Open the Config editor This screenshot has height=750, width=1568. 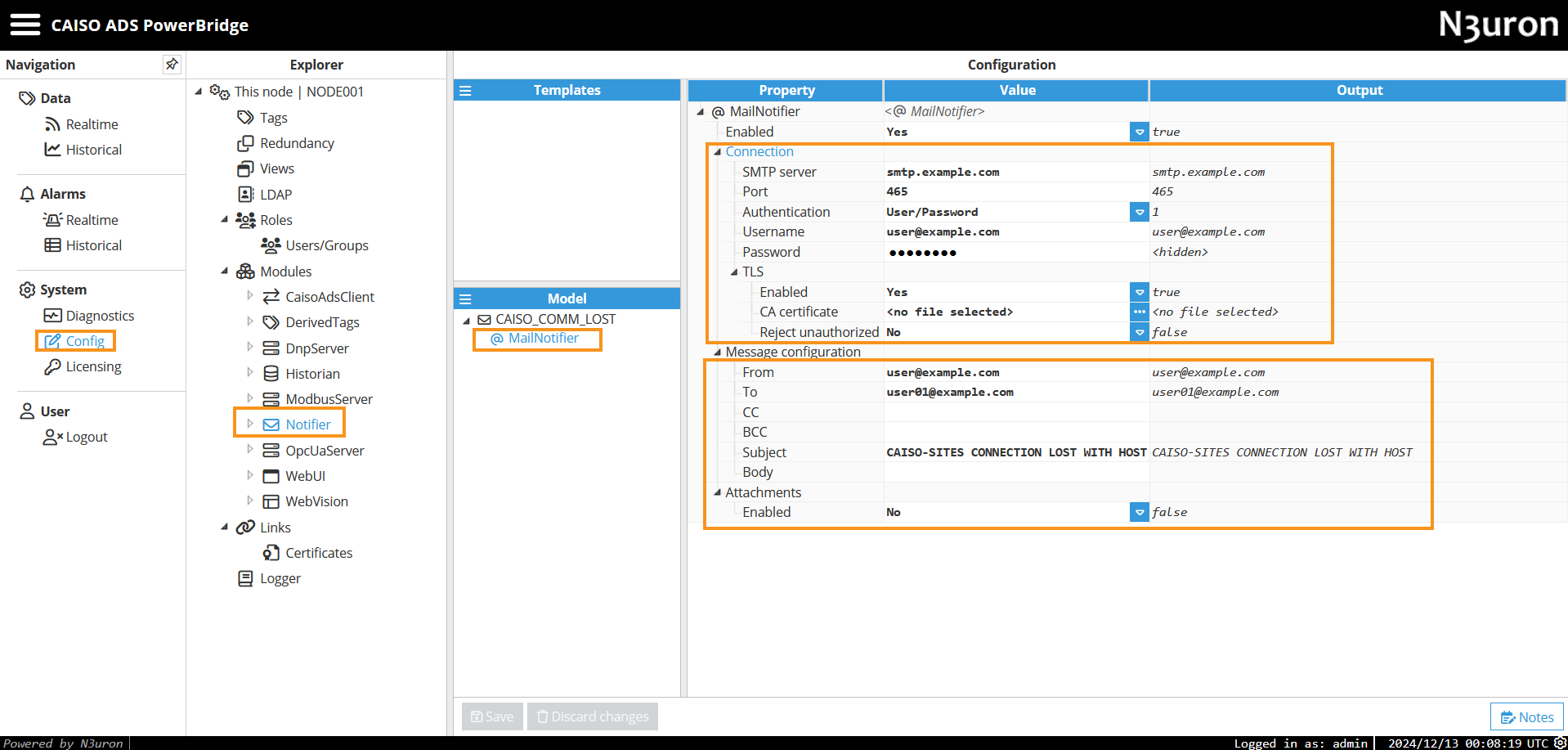coord(75,341)
